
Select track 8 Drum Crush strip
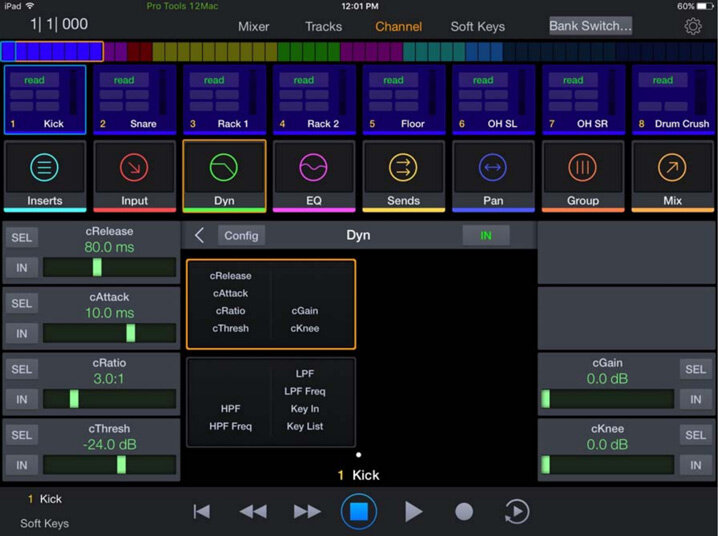coord(673,100)
